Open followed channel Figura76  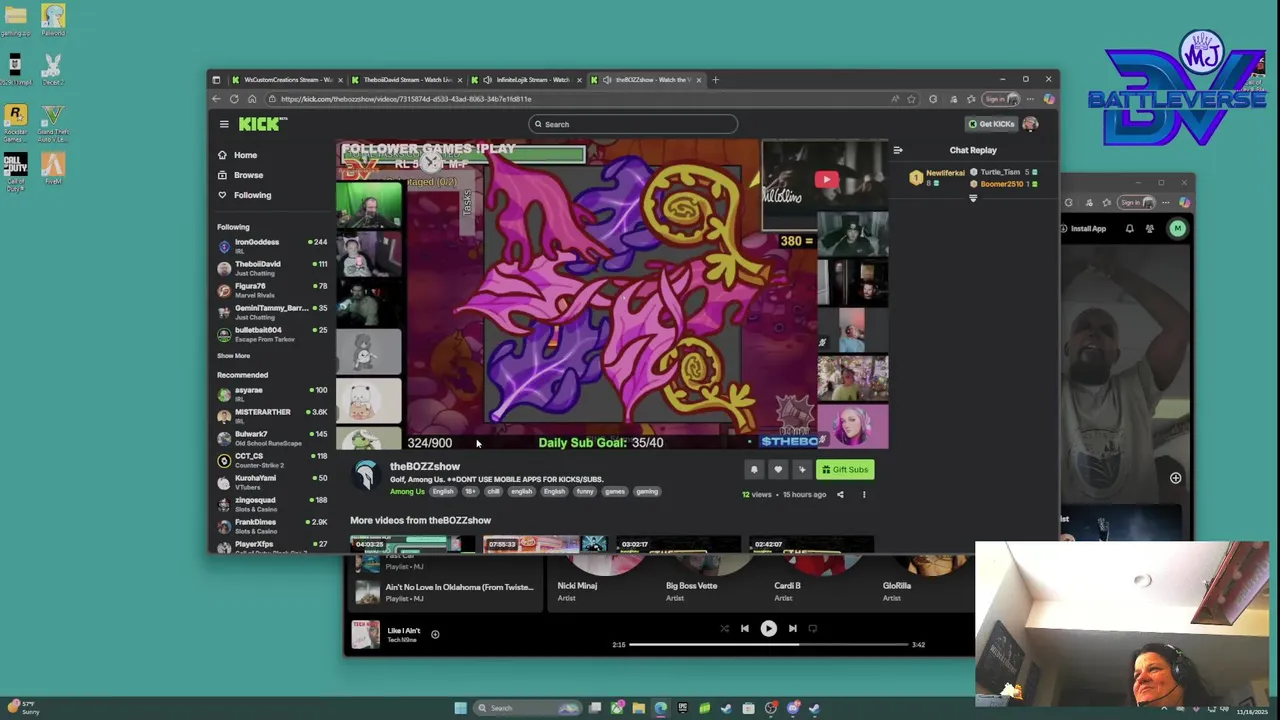pos(272,289)
